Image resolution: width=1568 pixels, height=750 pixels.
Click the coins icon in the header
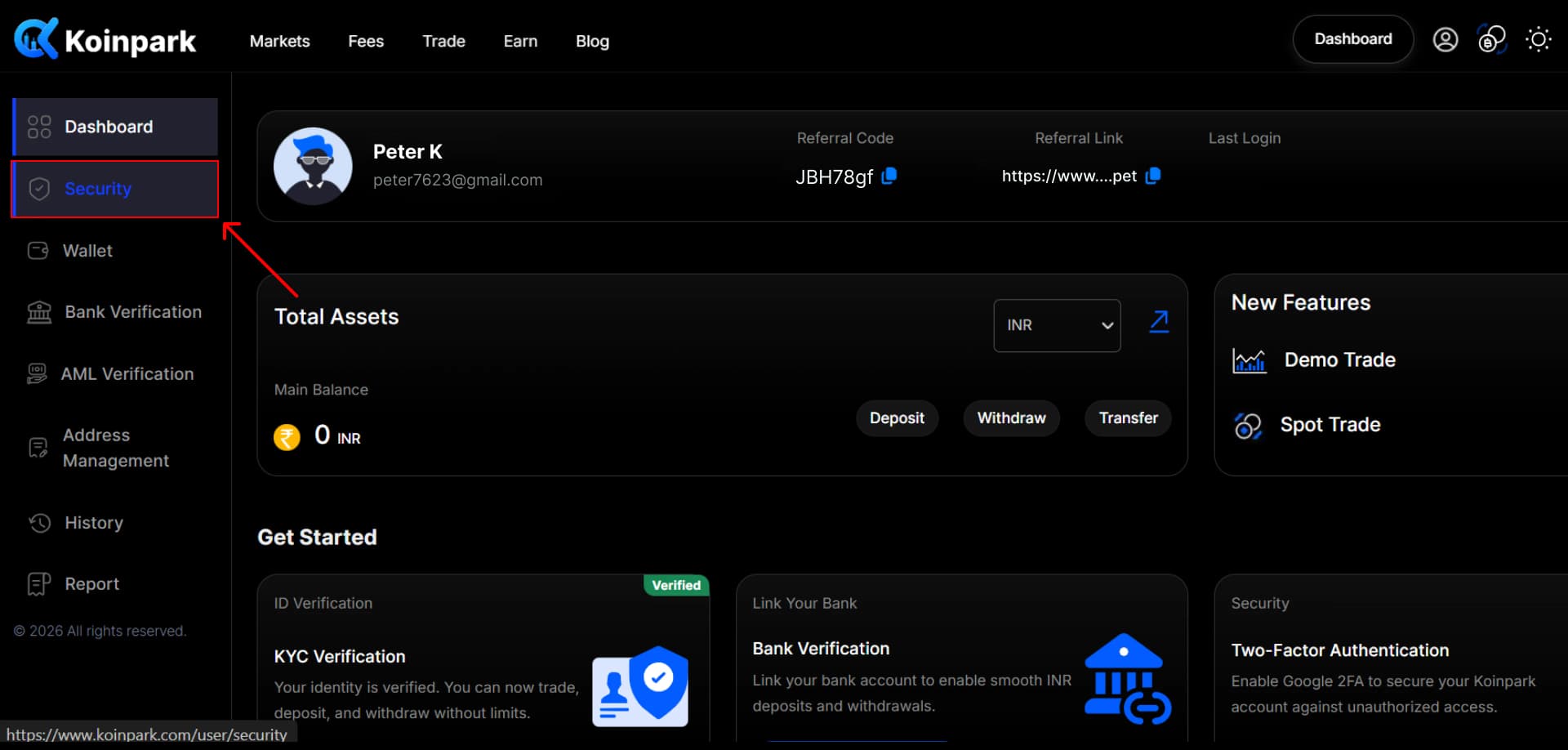click(x=1491, y=39)
